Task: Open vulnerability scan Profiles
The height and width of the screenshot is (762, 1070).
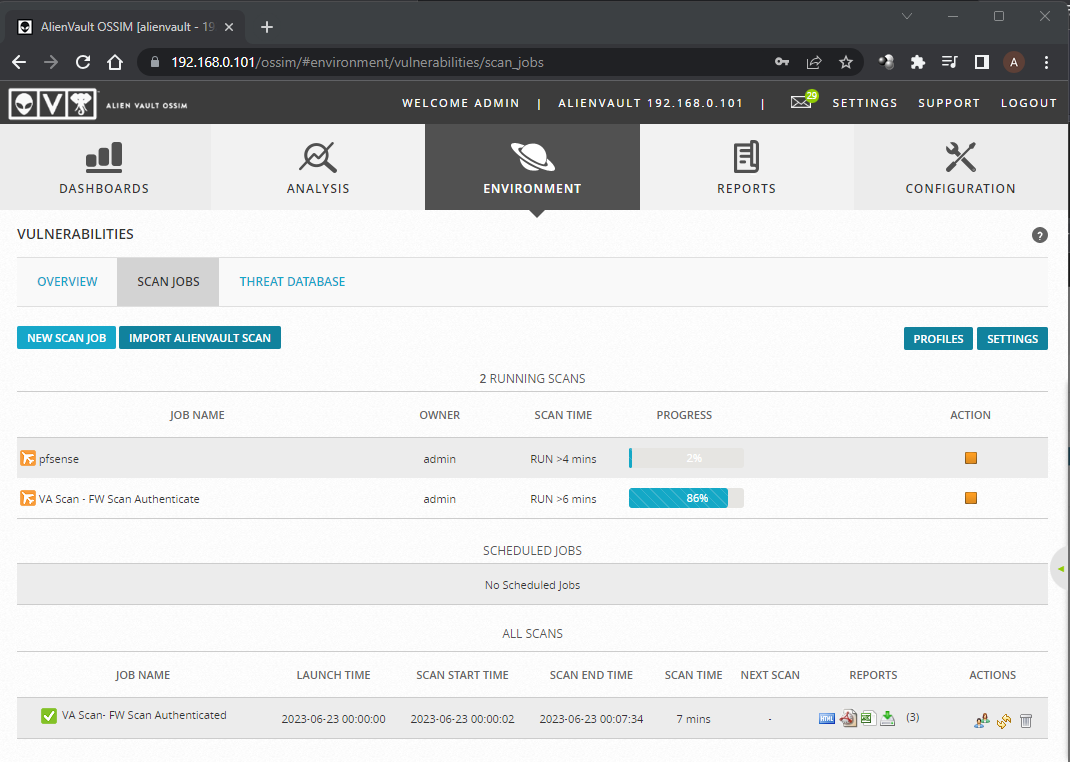Action: pos(938,338)
